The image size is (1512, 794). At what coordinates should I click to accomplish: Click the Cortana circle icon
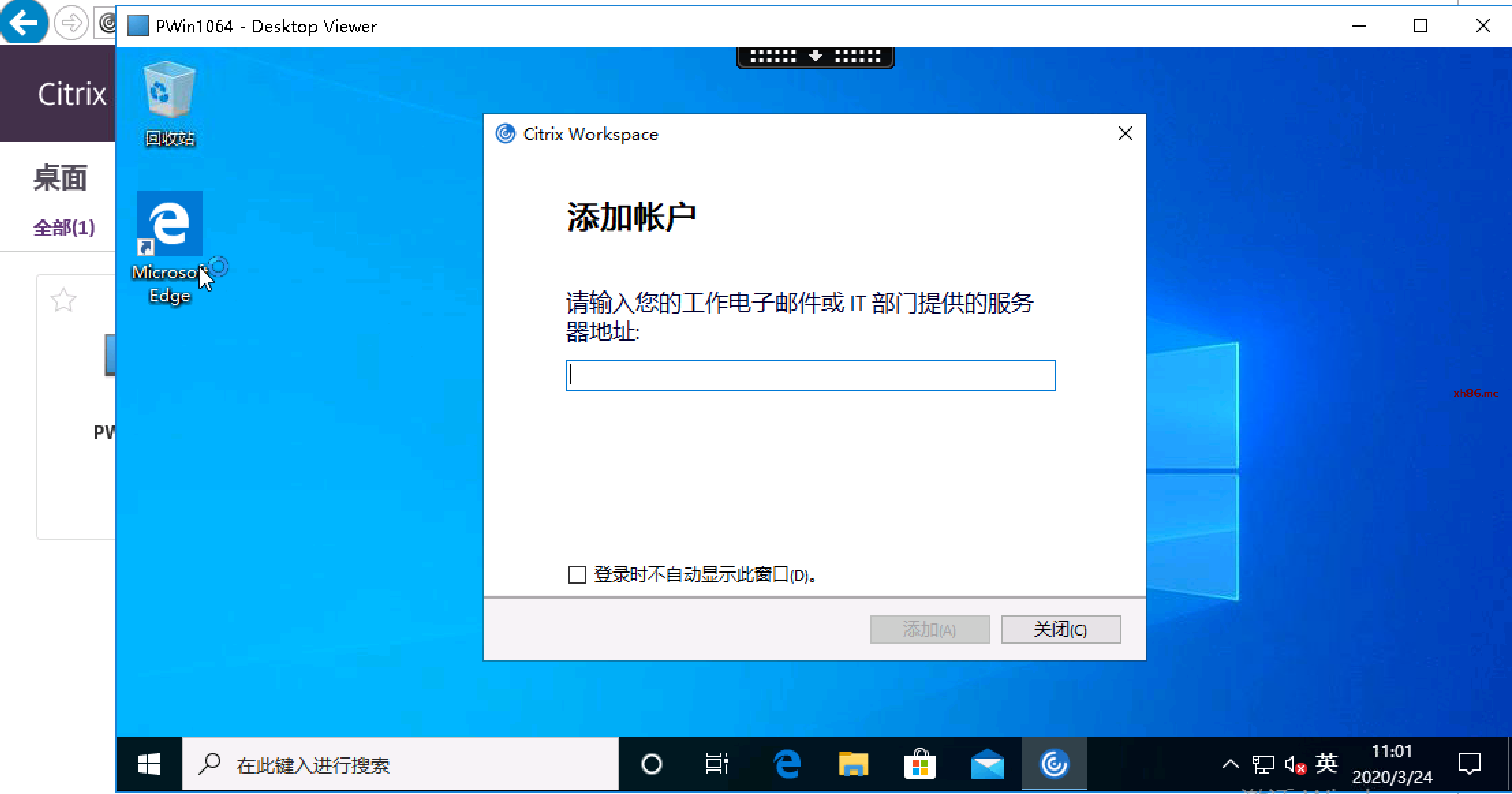pos(651,764)
